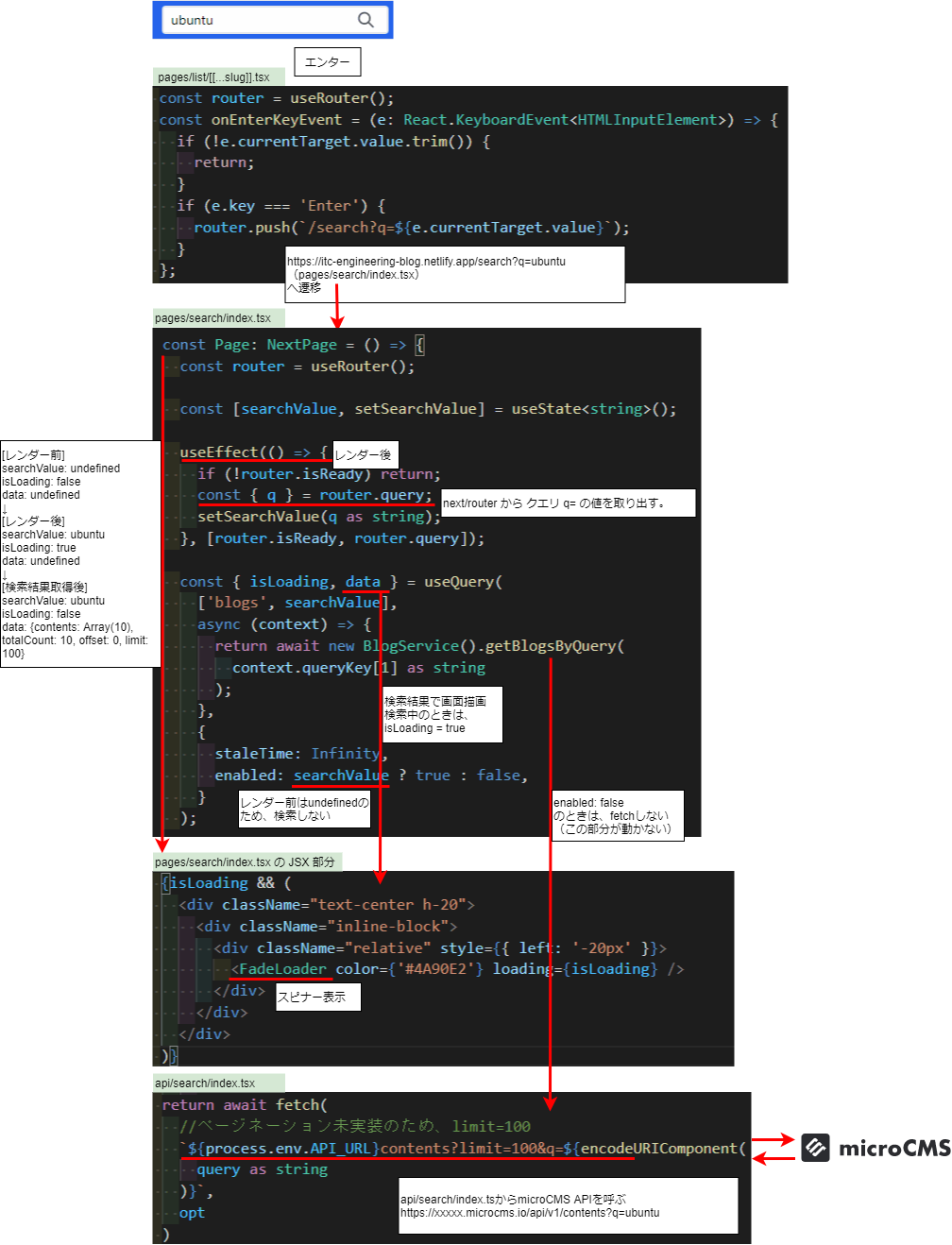
Task: Click the 'className="text-center h-20"' line
Action: click(x=327, y=905)
